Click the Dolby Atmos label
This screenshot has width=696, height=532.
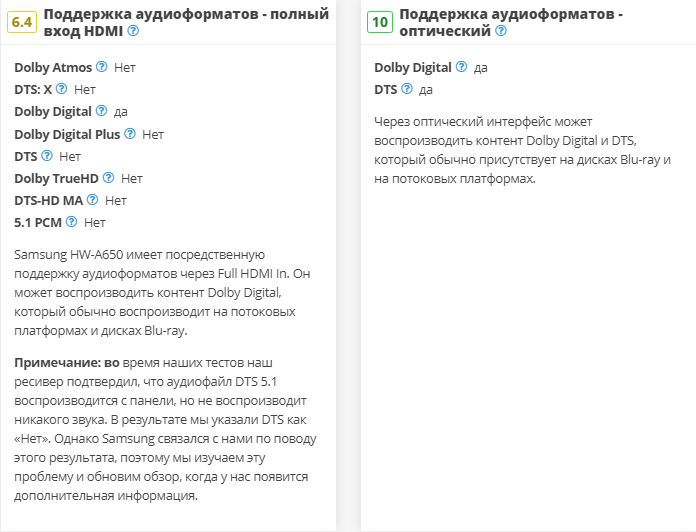tap(52, 67)
